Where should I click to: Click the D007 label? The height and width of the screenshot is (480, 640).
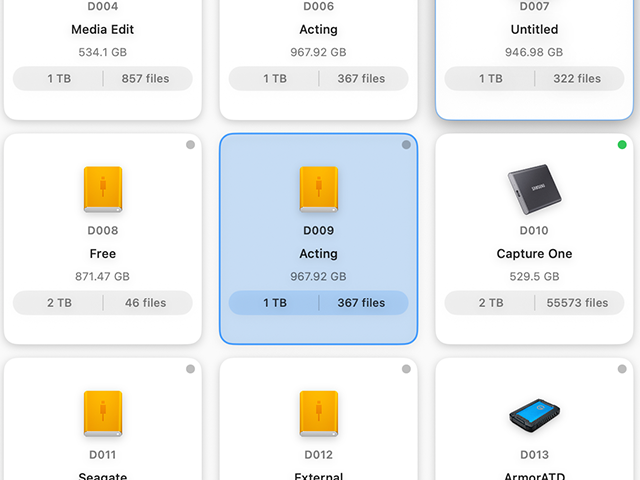[x=534, y=6]
